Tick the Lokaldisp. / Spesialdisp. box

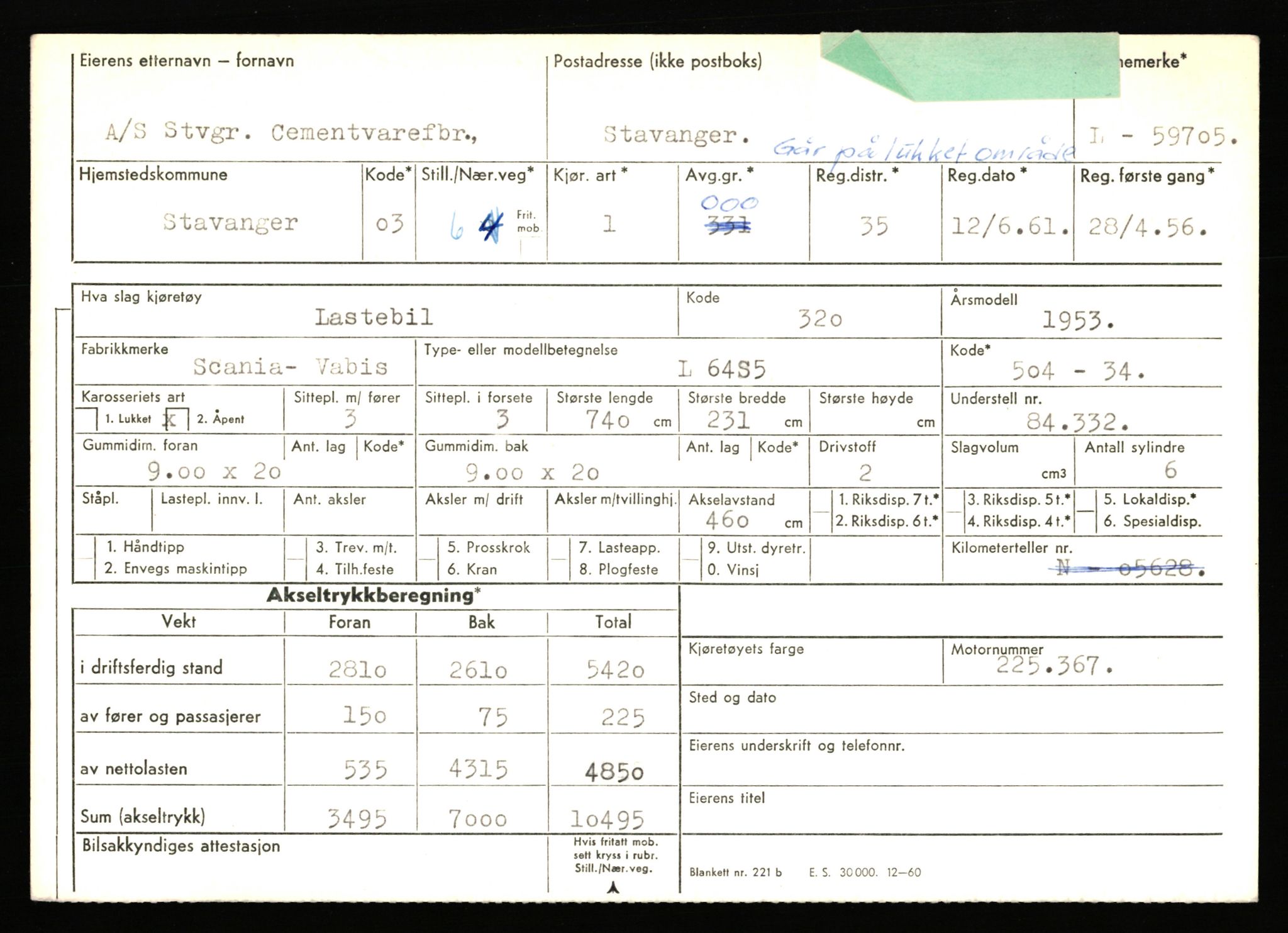(x=1085, y=510)
